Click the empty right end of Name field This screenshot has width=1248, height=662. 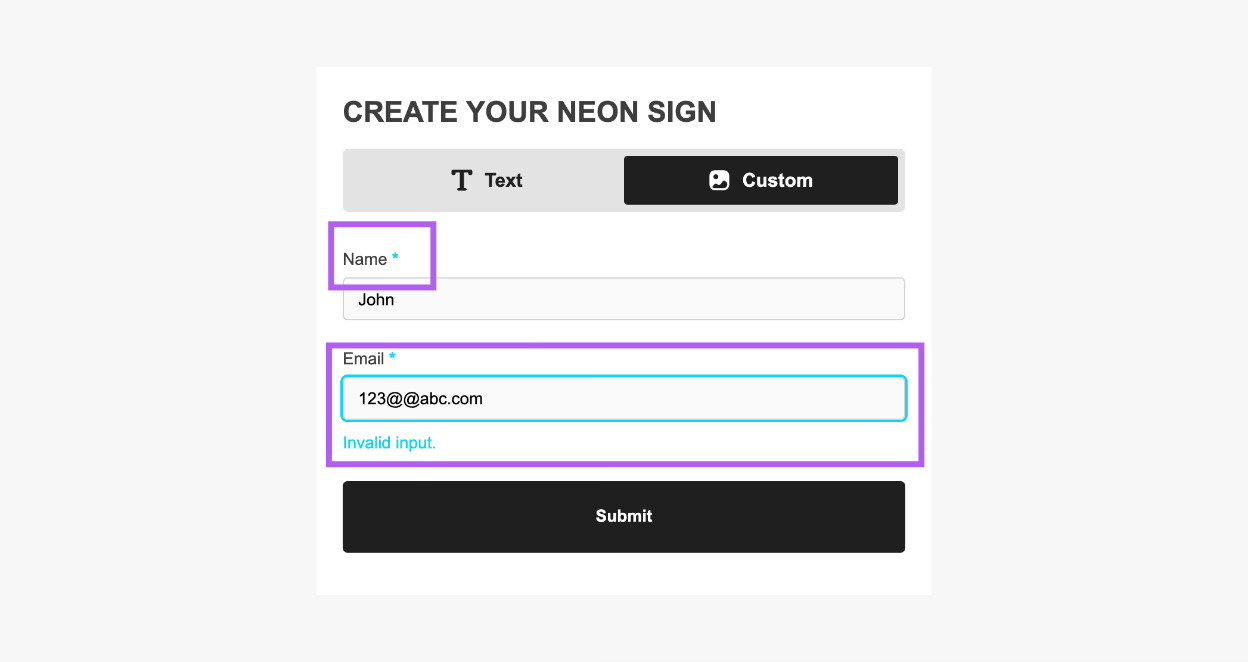860,299
